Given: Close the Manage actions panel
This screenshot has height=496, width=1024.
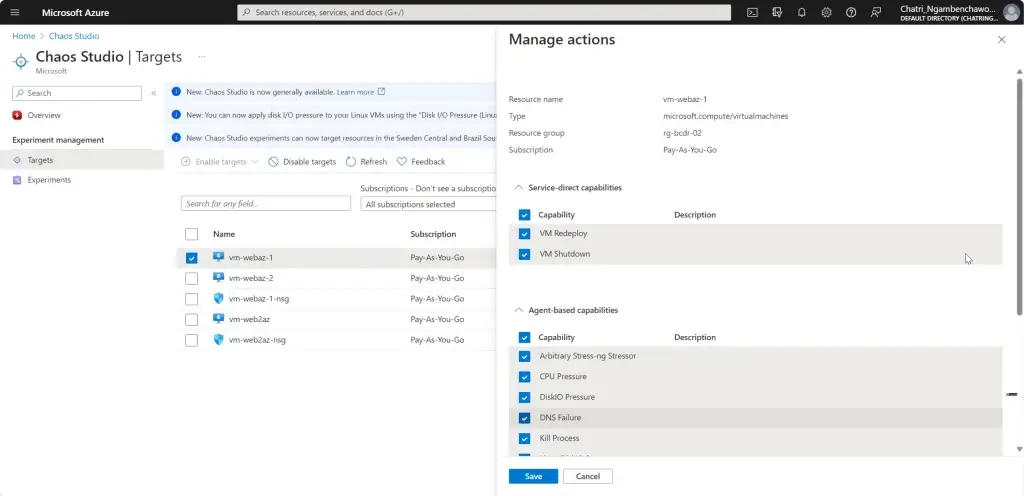Looking at the screenshot, I should [1002, 40].
